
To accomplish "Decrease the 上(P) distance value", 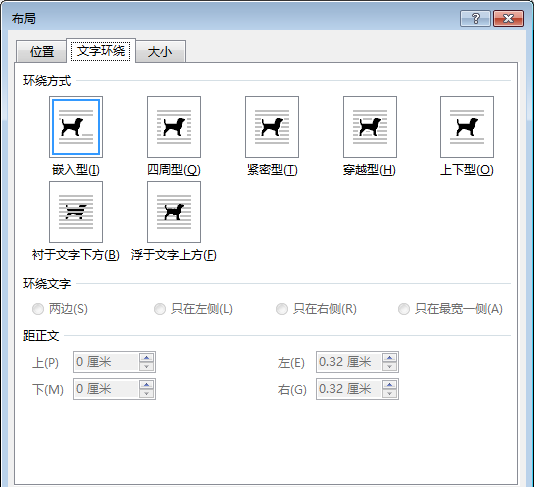I will tap(147, 366).
